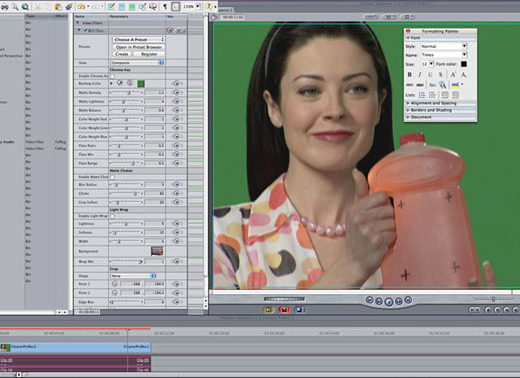
Task: Click the first Lists icon in Formatting Palette
Action: coord(422,95)
